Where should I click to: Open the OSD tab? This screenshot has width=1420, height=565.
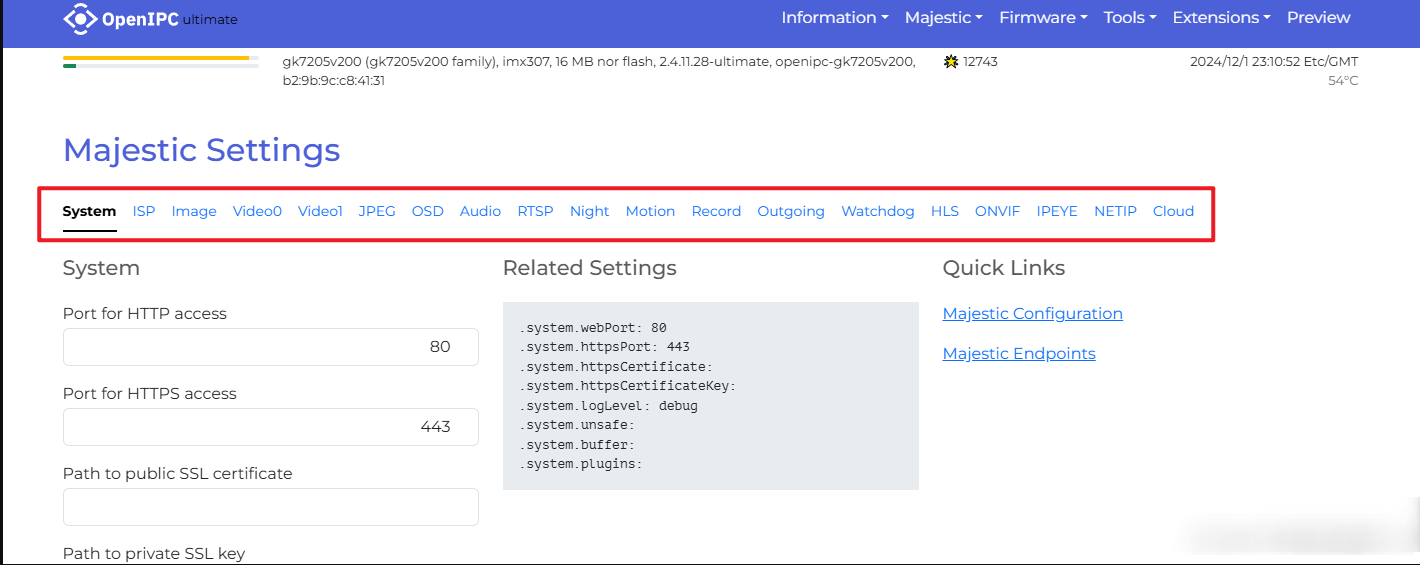click(428, 211)
